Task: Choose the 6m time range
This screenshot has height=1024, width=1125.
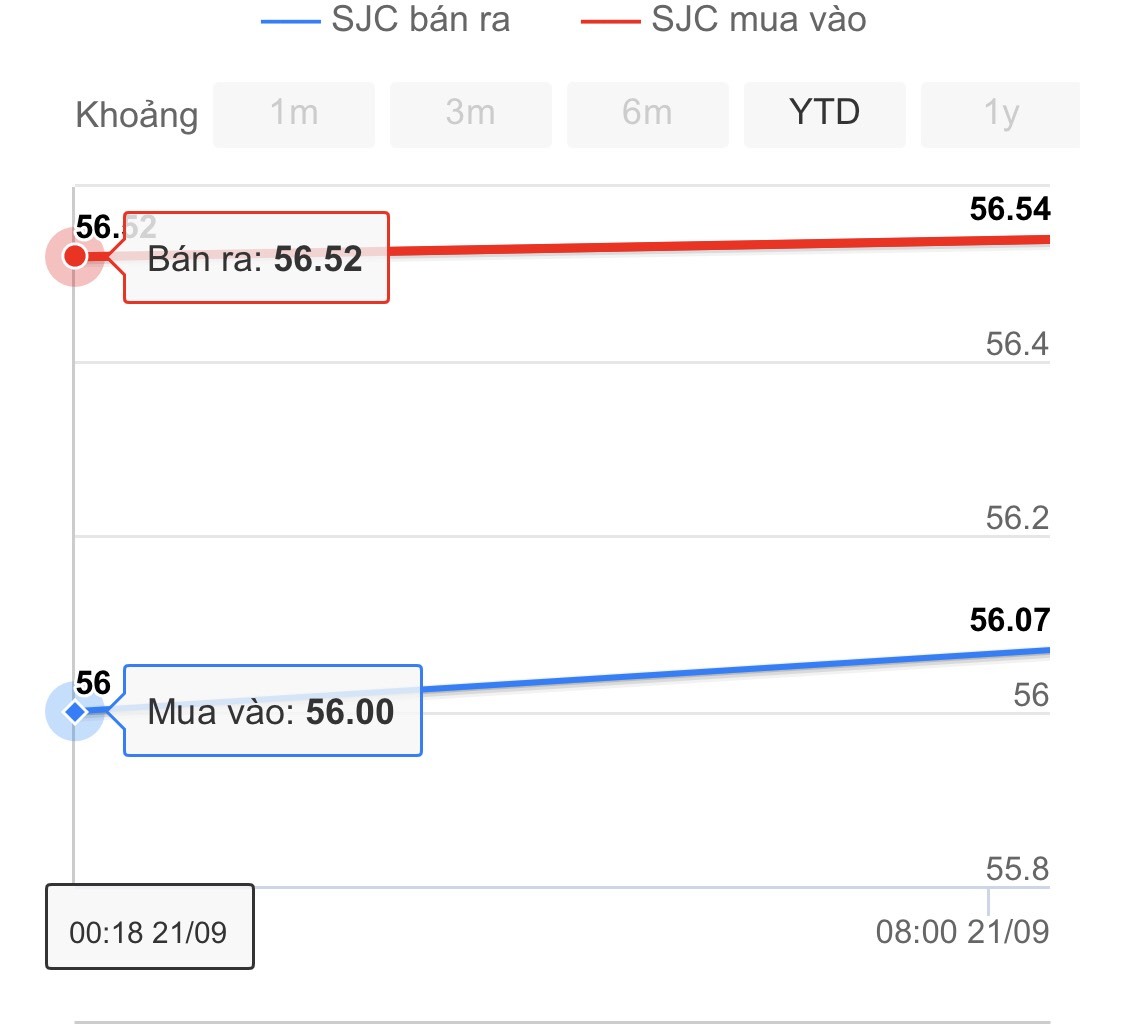Action: [647, 114]
